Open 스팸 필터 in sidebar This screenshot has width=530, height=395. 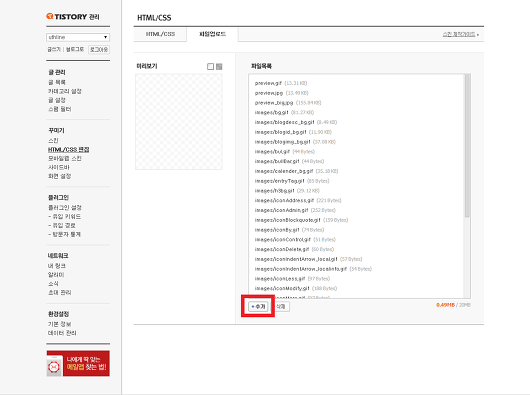coord(59,109)
